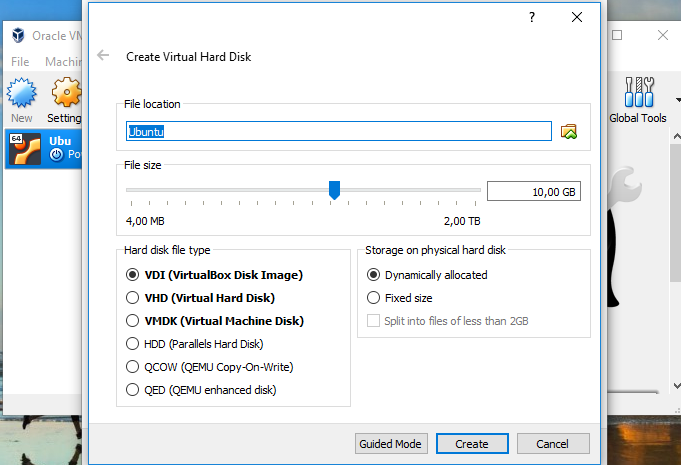Screen dimensions: 681x465
Task: Switch to Guided Mode
Action: 391,444
